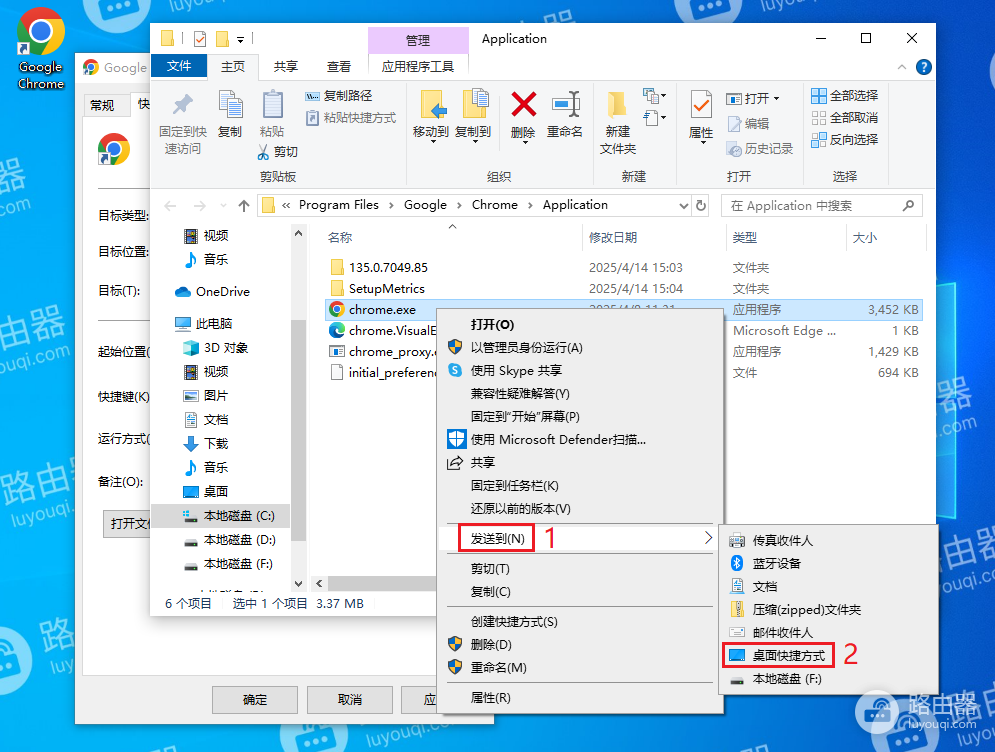Screen dimensions: 995x752
Task: Open the Easy access dropdown in ribbon
Action: coord(654,117)
